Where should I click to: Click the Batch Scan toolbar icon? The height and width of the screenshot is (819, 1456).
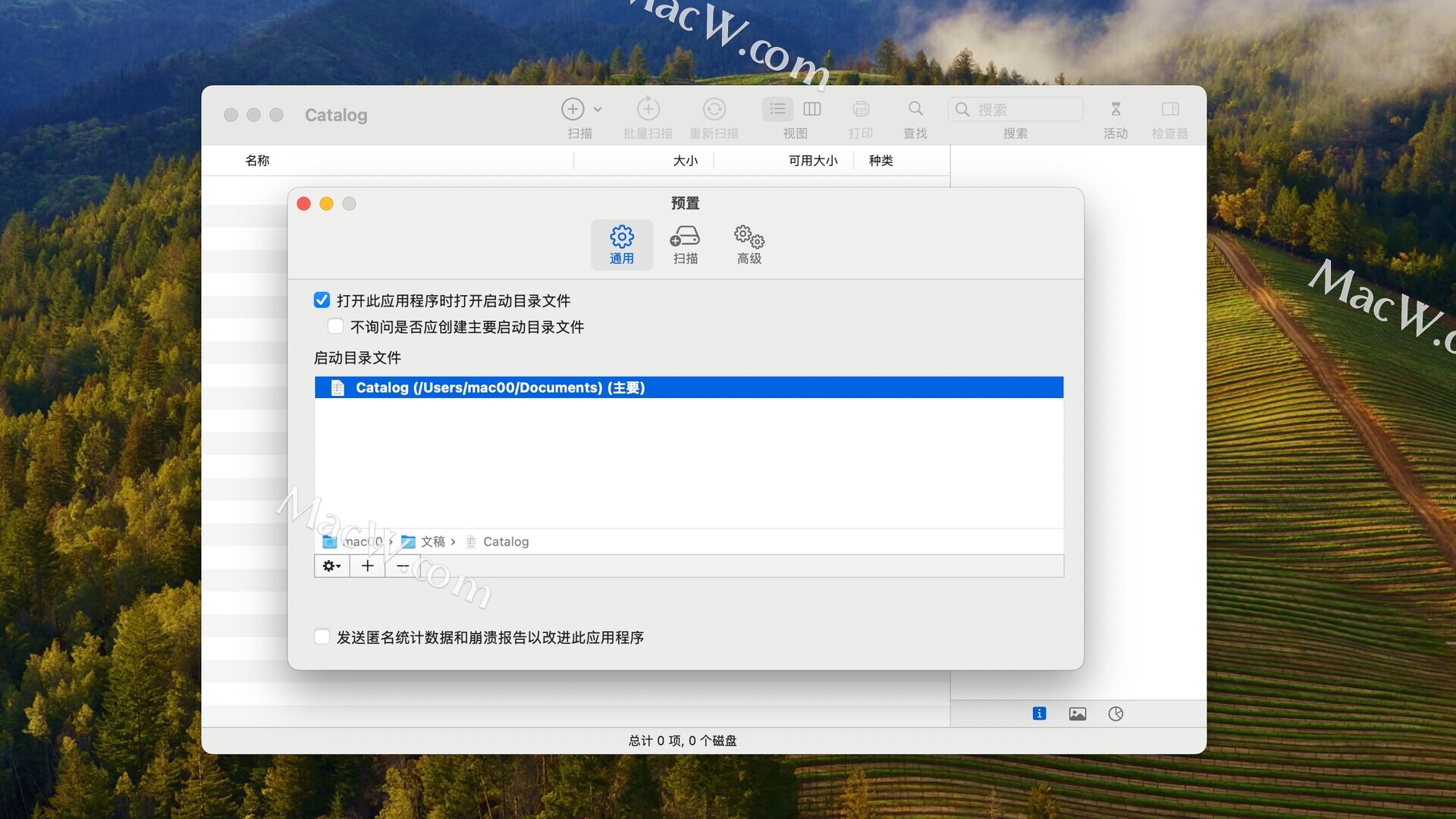point(648,109)
